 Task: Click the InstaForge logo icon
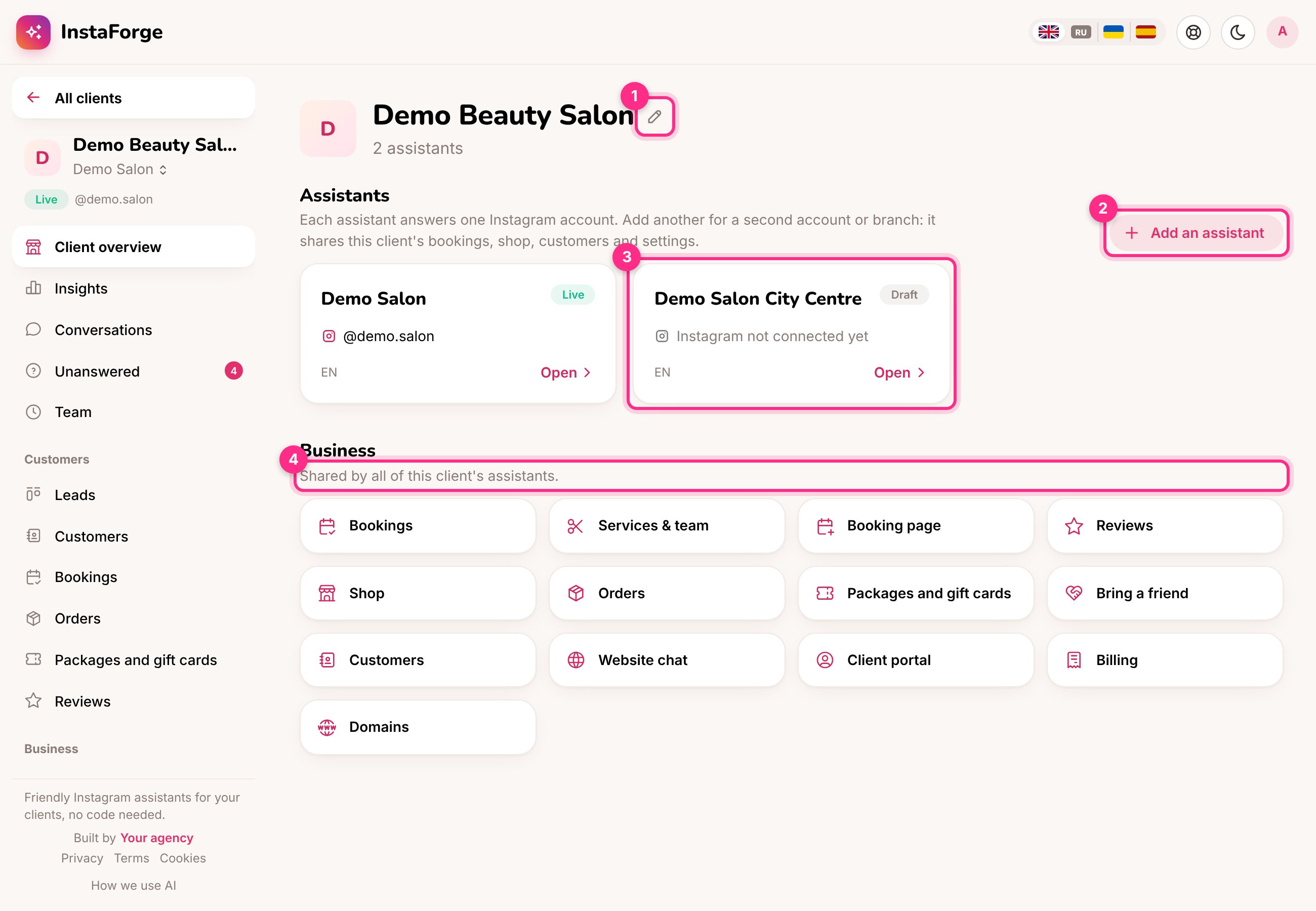coord(33,32)
